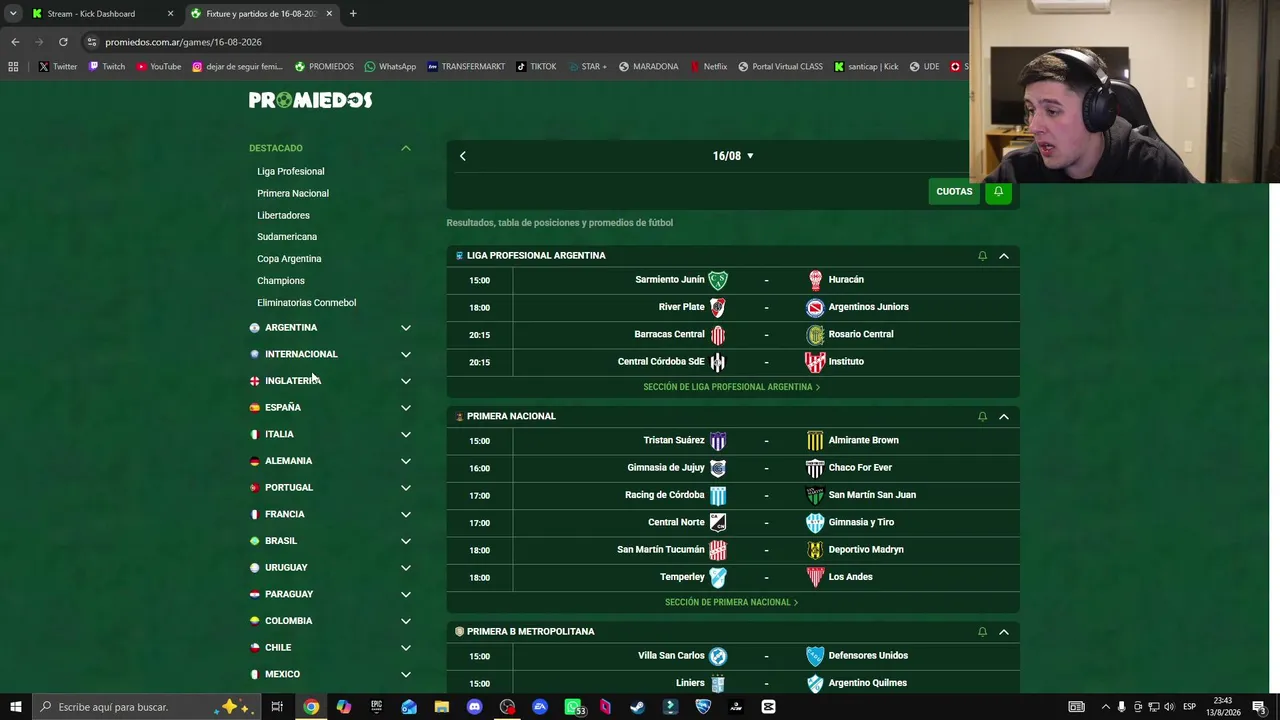Expand the BRASIL sidebar group
Screen dimensions: 1280x720
tap(405, 541)
